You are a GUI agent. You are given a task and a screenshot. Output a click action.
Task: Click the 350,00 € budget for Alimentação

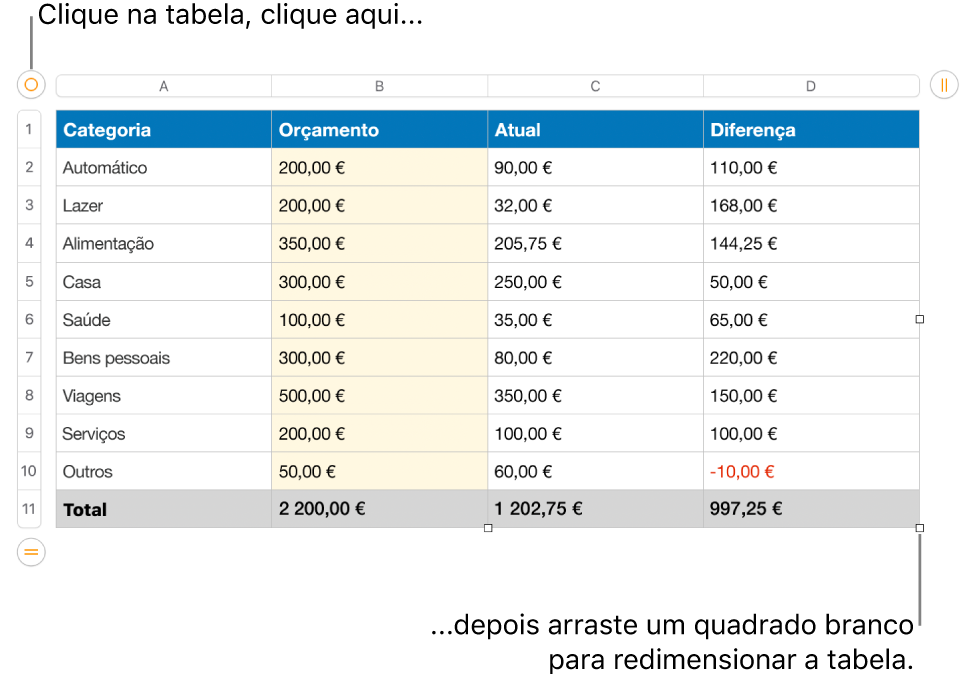[x=380, y=243]
